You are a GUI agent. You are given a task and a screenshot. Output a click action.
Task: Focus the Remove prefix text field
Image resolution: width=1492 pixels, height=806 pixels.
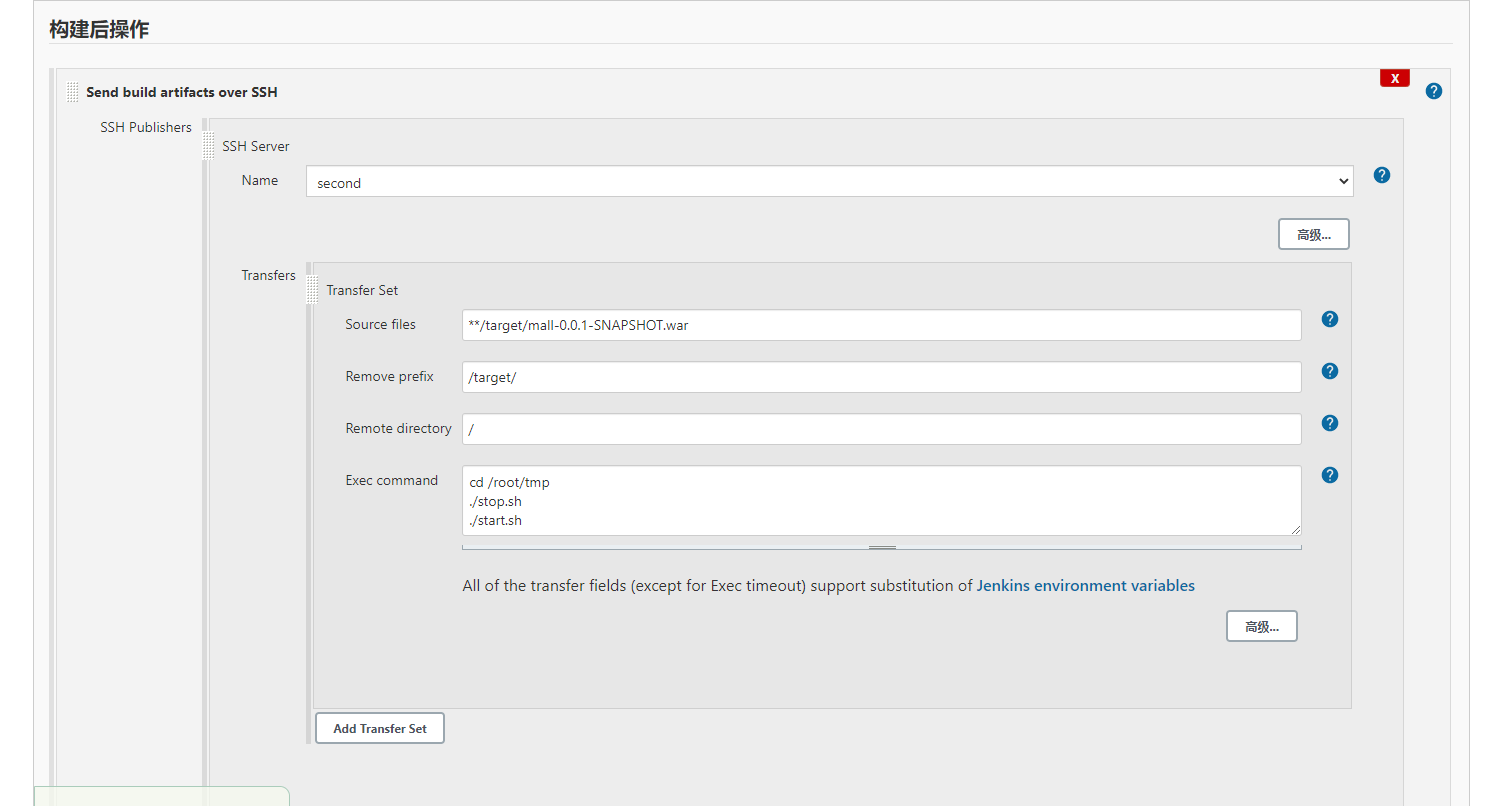pyautogui.click(x=881, y=377)
